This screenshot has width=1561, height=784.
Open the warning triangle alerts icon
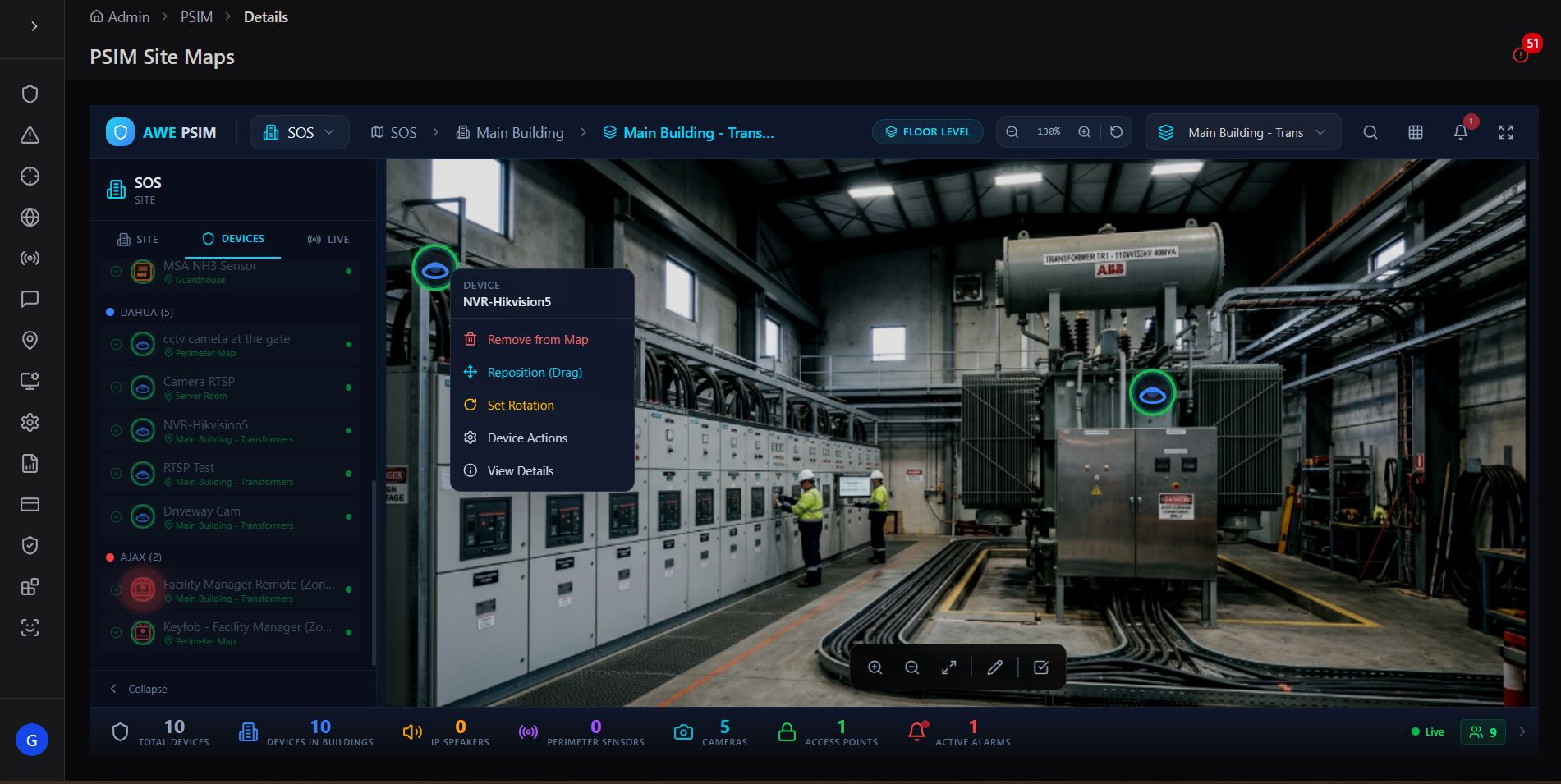tap(30, 135)
